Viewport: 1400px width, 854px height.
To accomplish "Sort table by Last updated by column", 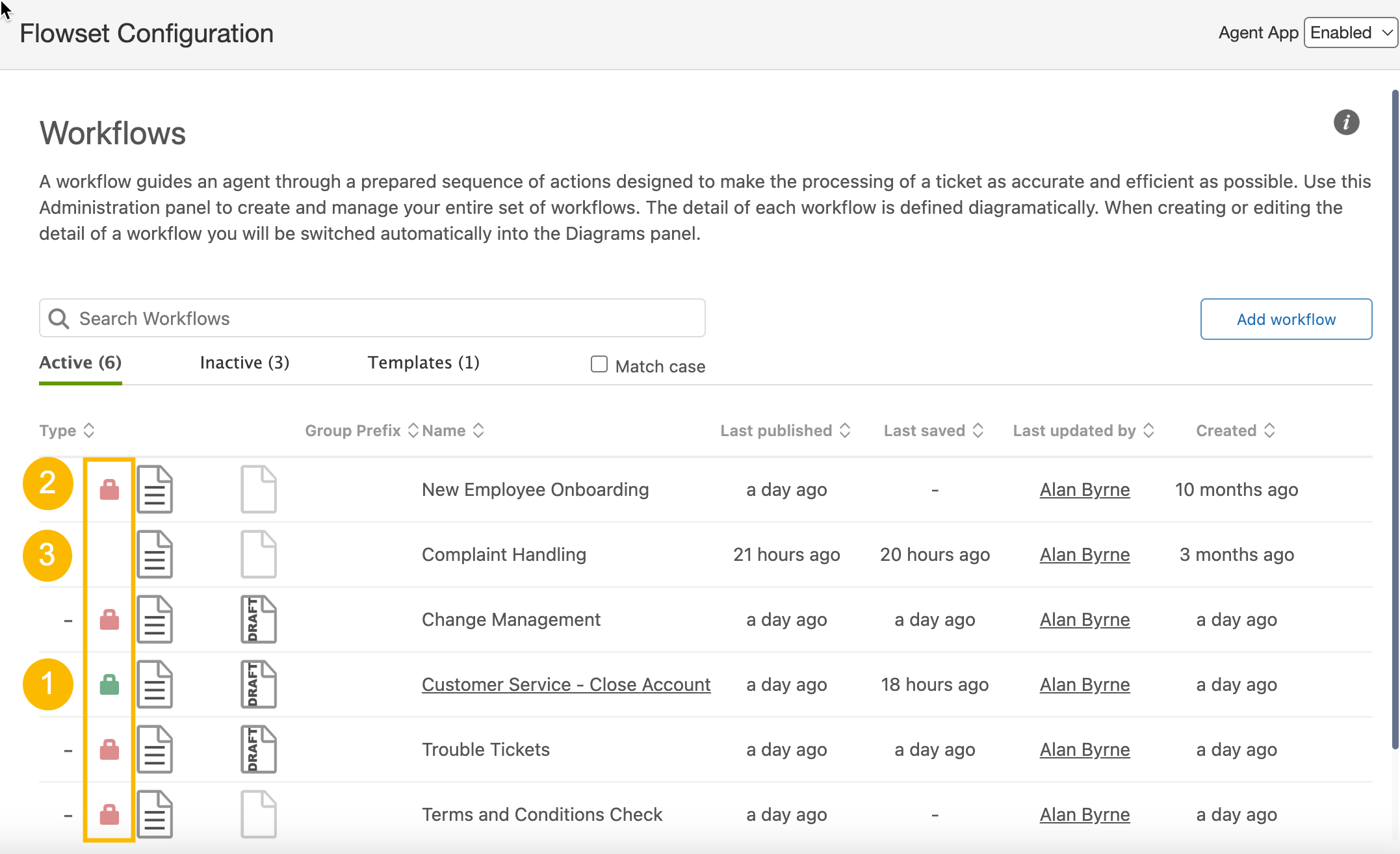I will point(1083,430).
